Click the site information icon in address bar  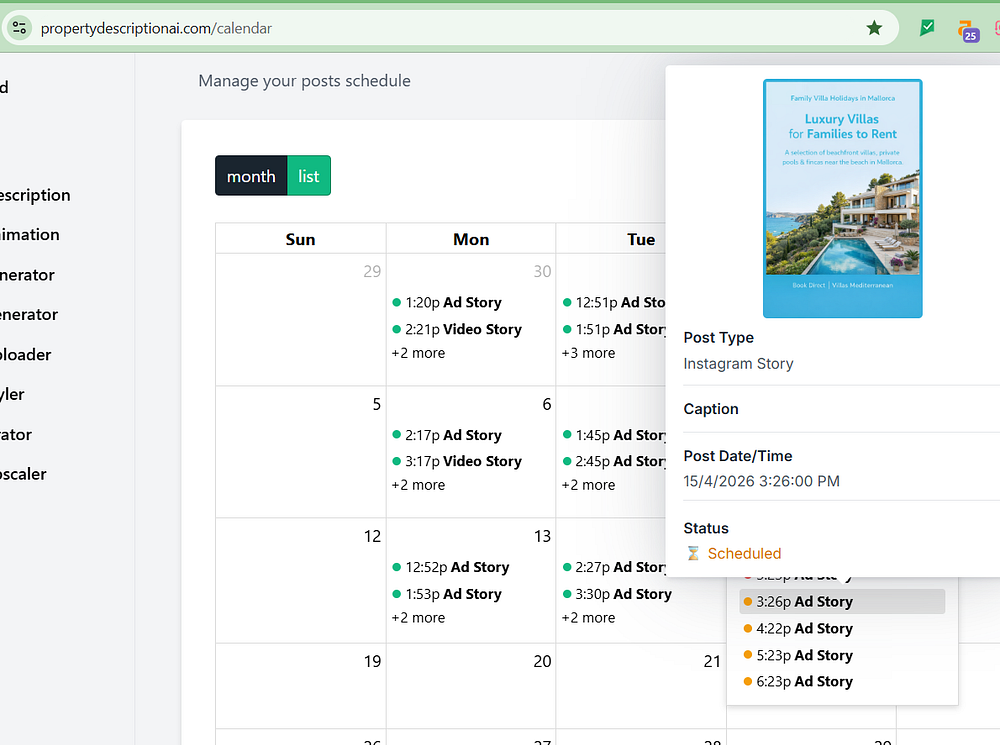19,28
